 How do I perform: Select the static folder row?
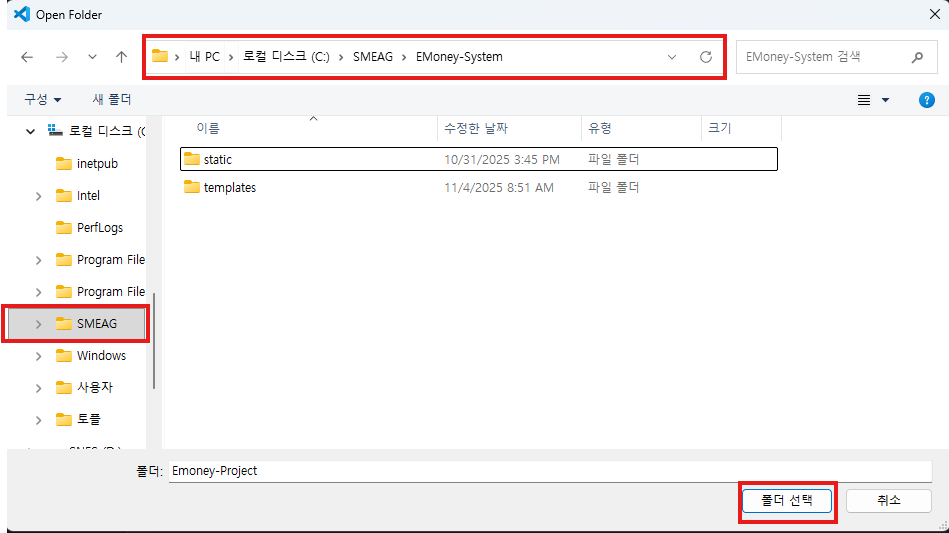[479, 159]
